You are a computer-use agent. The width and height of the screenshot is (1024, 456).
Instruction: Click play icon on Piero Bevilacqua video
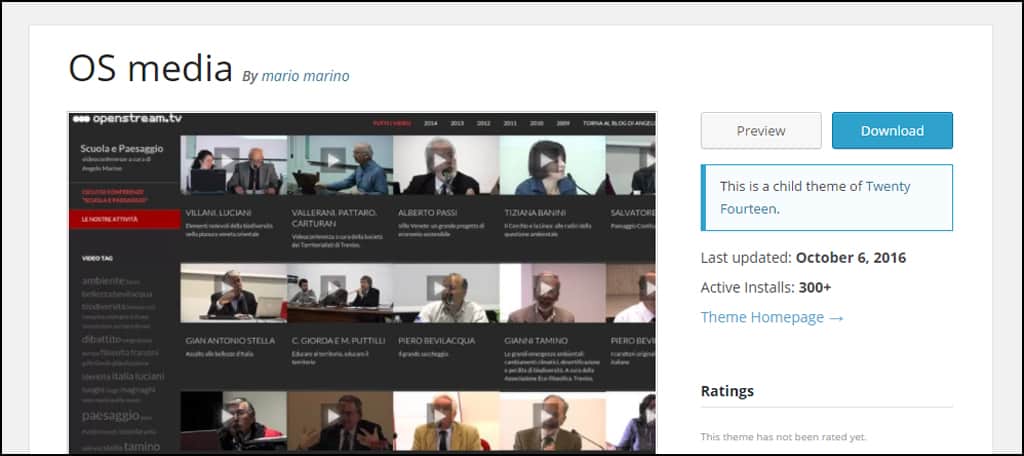(439, 288)
